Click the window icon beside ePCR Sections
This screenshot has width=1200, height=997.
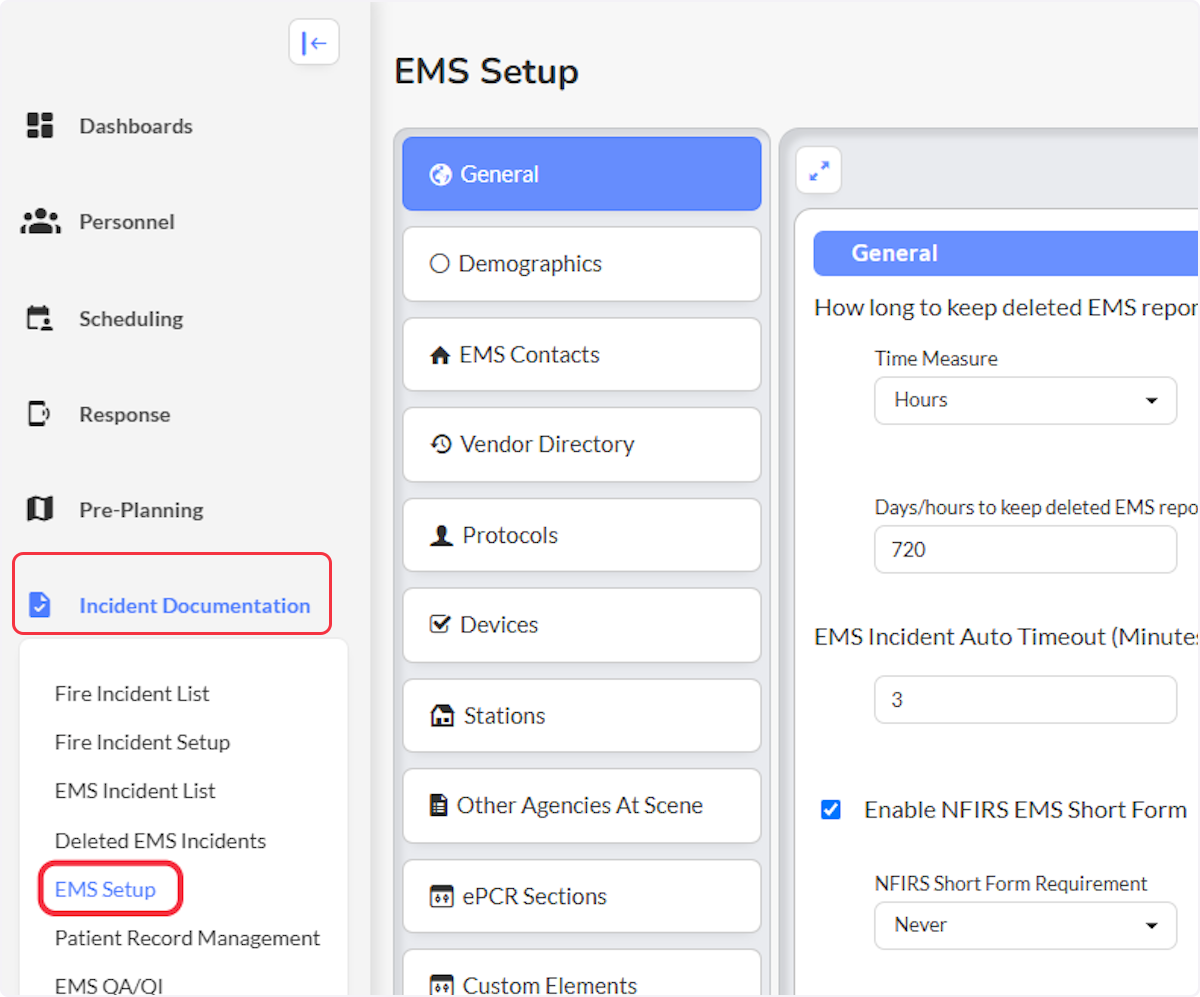pos(441,896)
